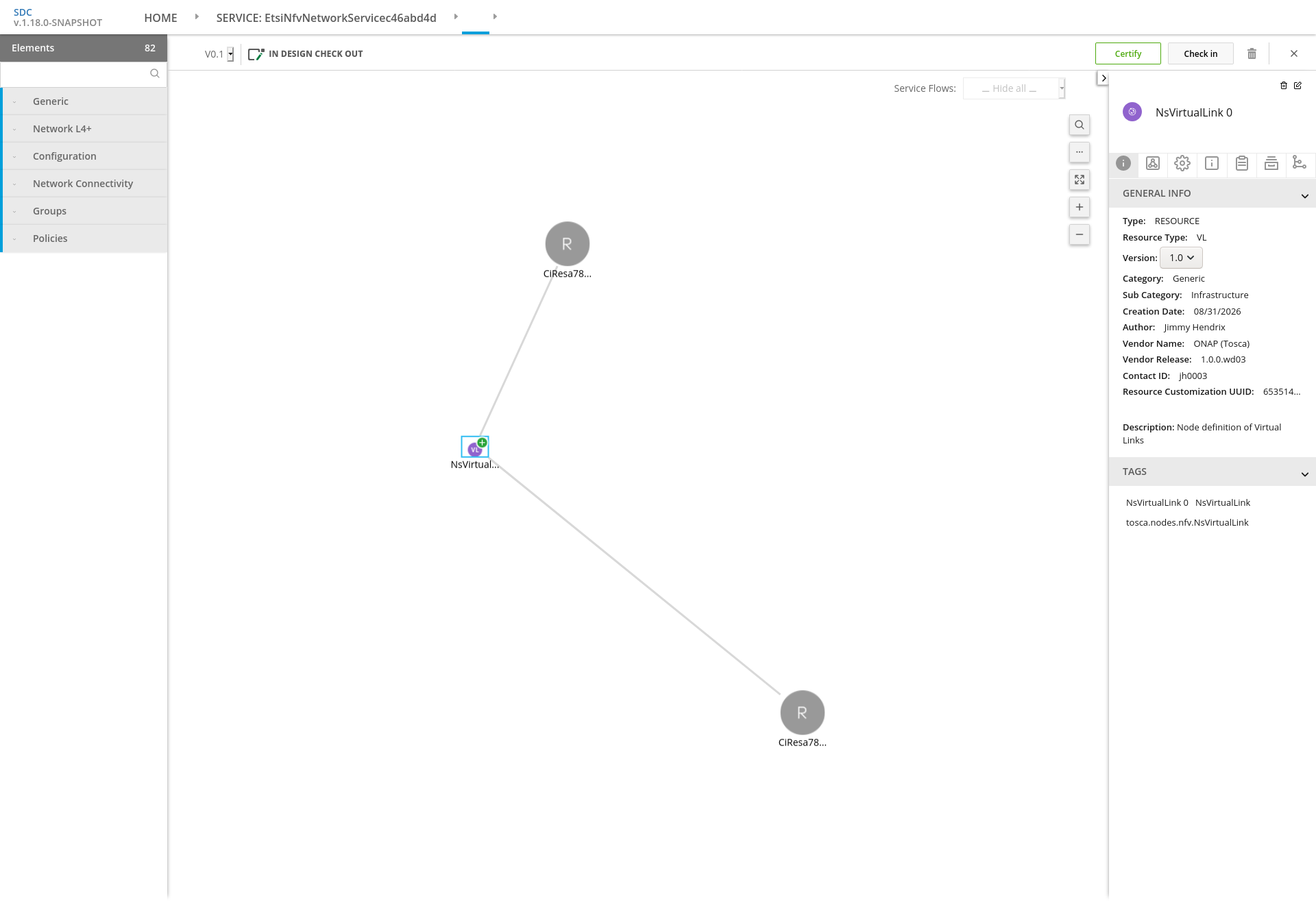Collapse the GENERAL INFO section

(1304, 195)
